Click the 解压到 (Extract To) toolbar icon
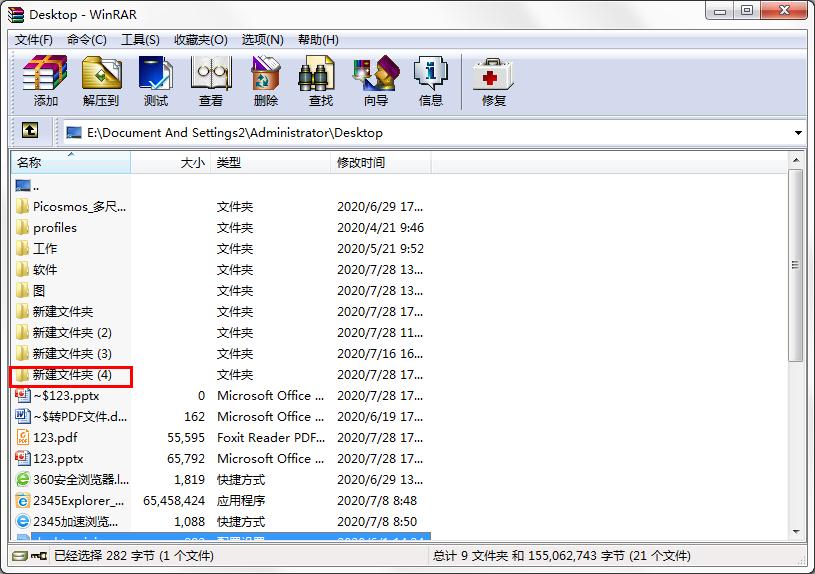Image resolution: width=815 pixels, height=574 pixels. tap(101, 73)
